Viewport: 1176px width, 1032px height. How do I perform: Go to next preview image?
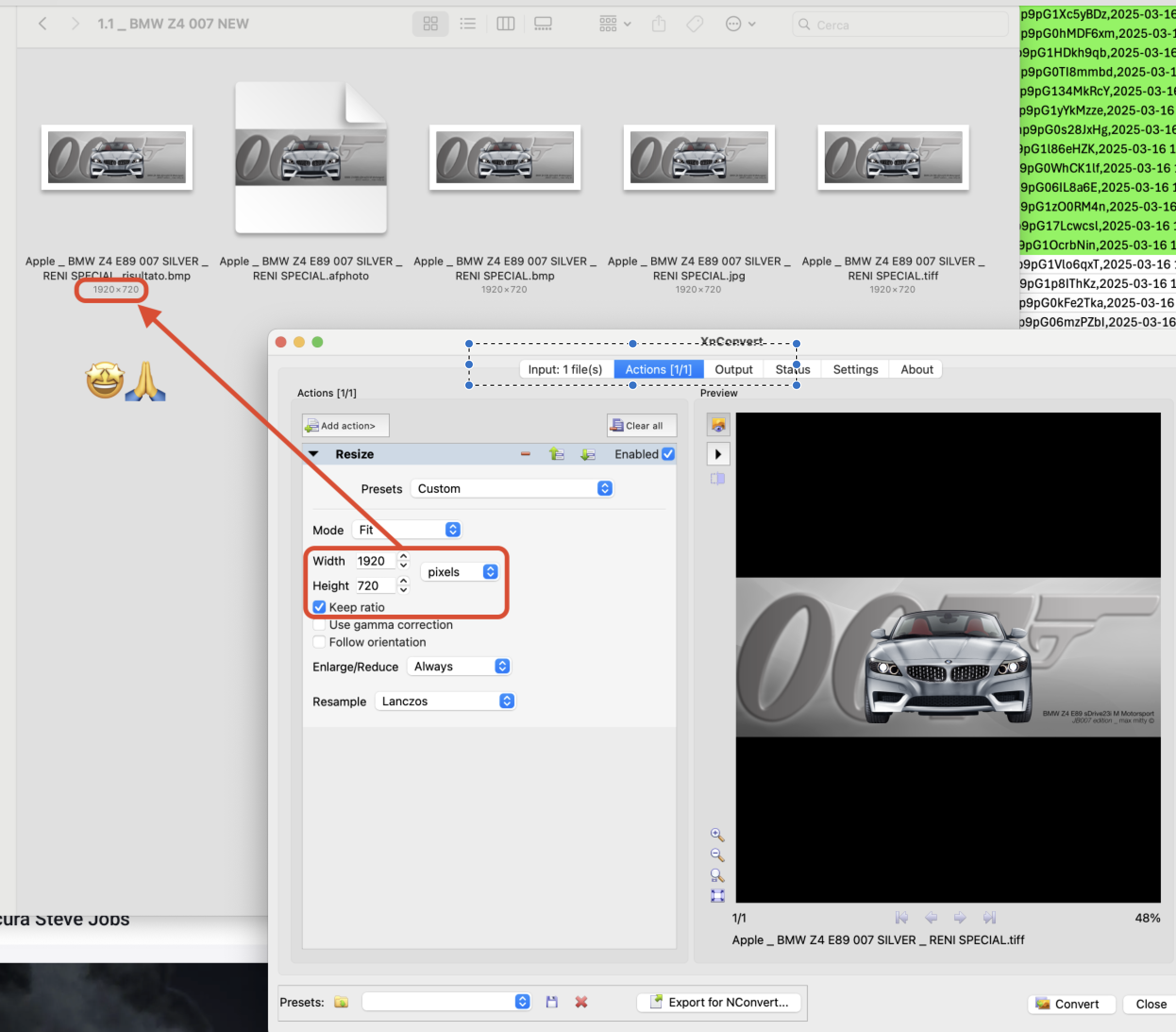click(960, 917)
